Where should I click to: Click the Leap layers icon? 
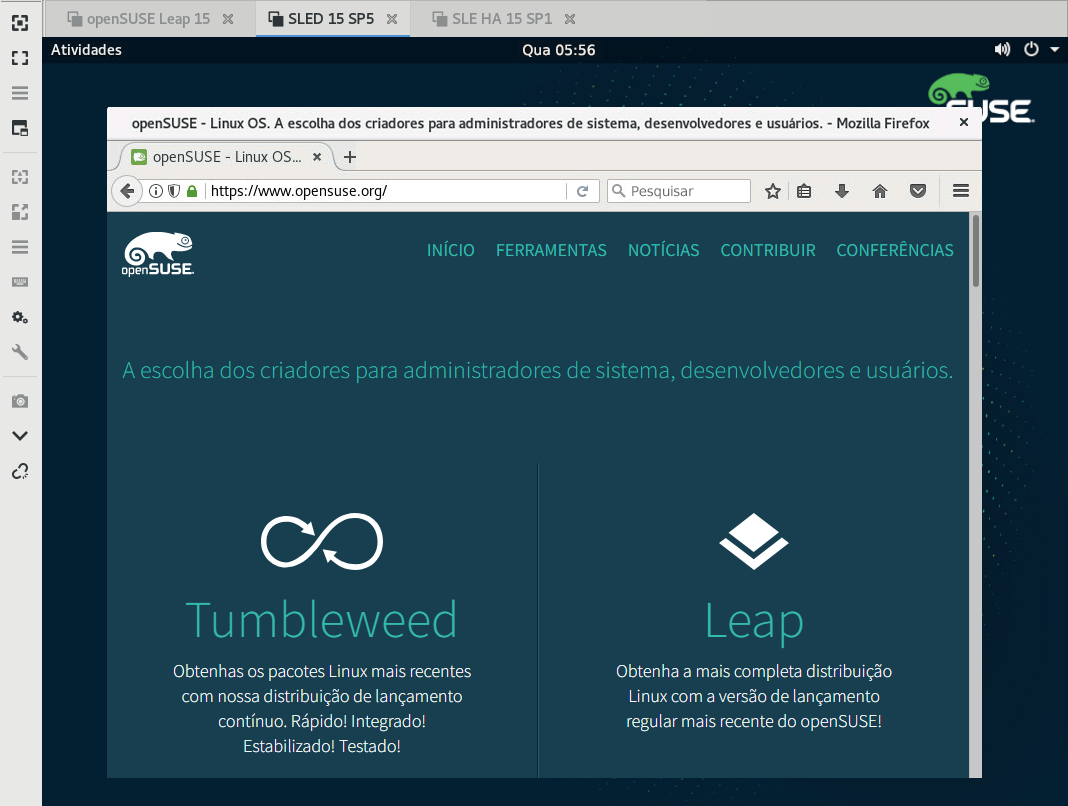(x=754, y=541)
